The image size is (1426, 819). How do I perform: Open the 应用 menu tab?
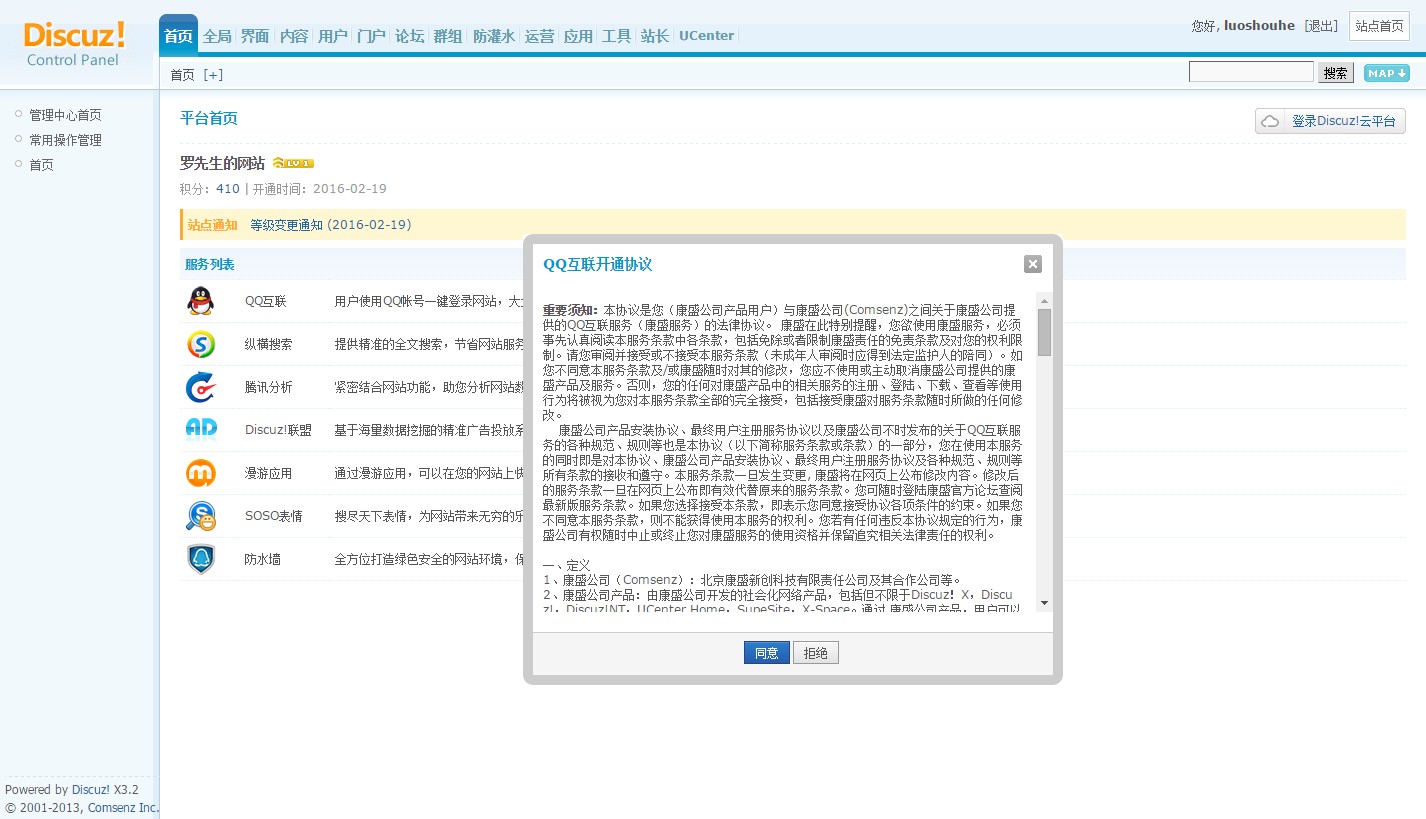578,36
